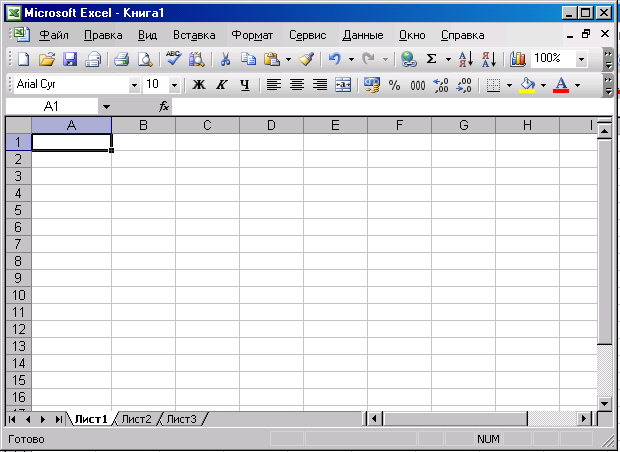The image size is (620, 452).
Task: Click the horizontal scrollbar right arrow
Action: [x=583, y=418]
